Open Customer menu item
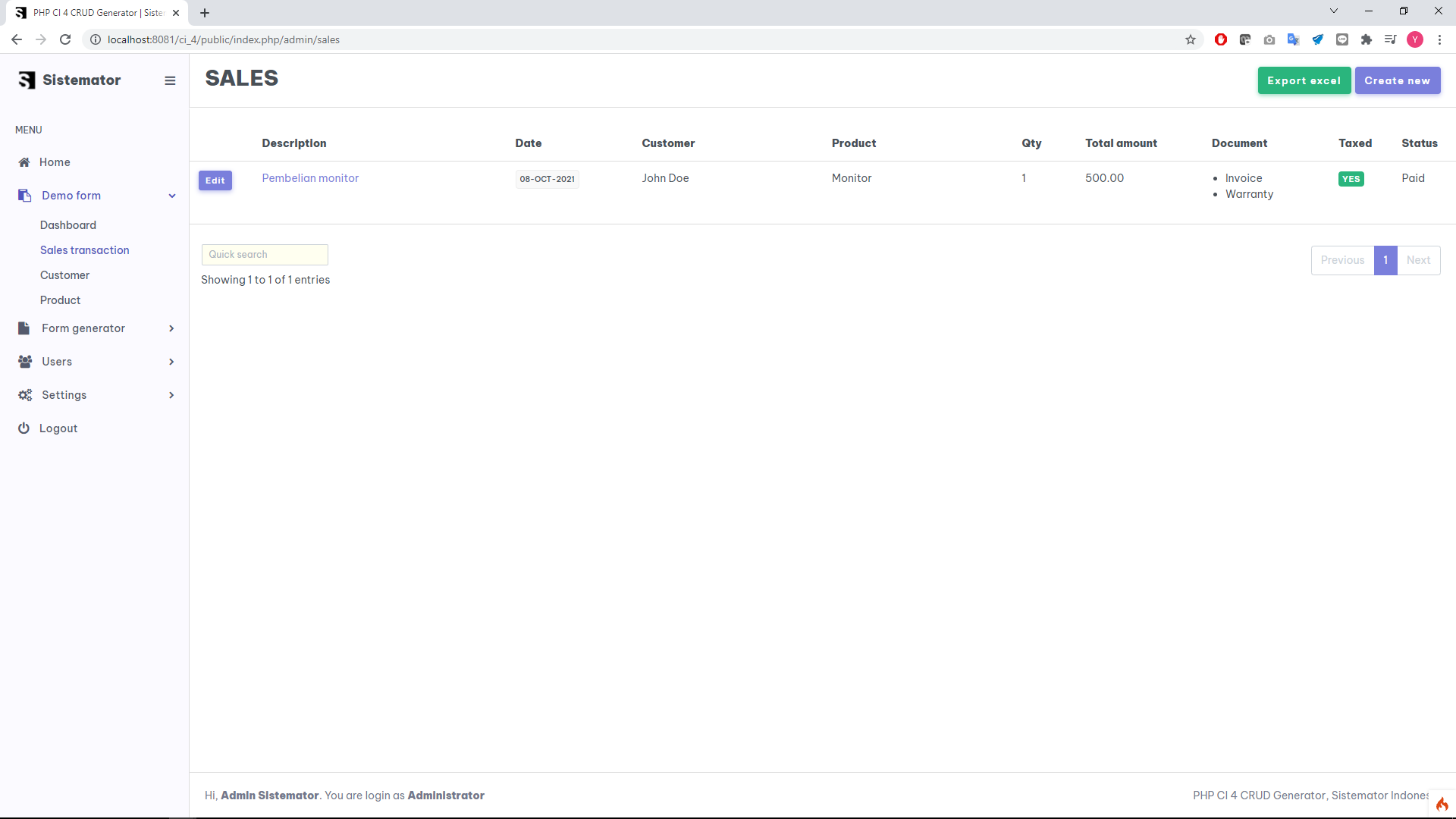Screen dimensions: 1456x819 pyautogui.click(x=64, y=275)
